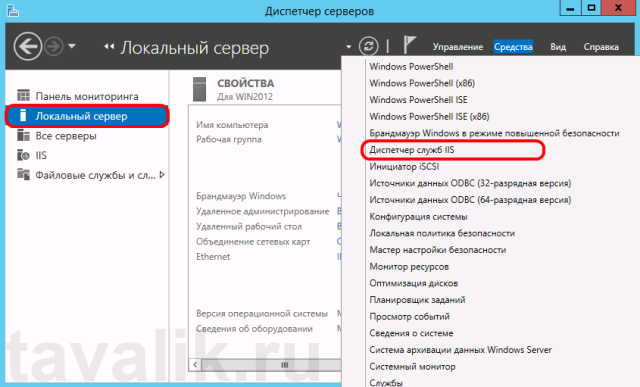Screen dimensions: 640x387
Task: Open the notifications flag icon
Action: [409, 44]
